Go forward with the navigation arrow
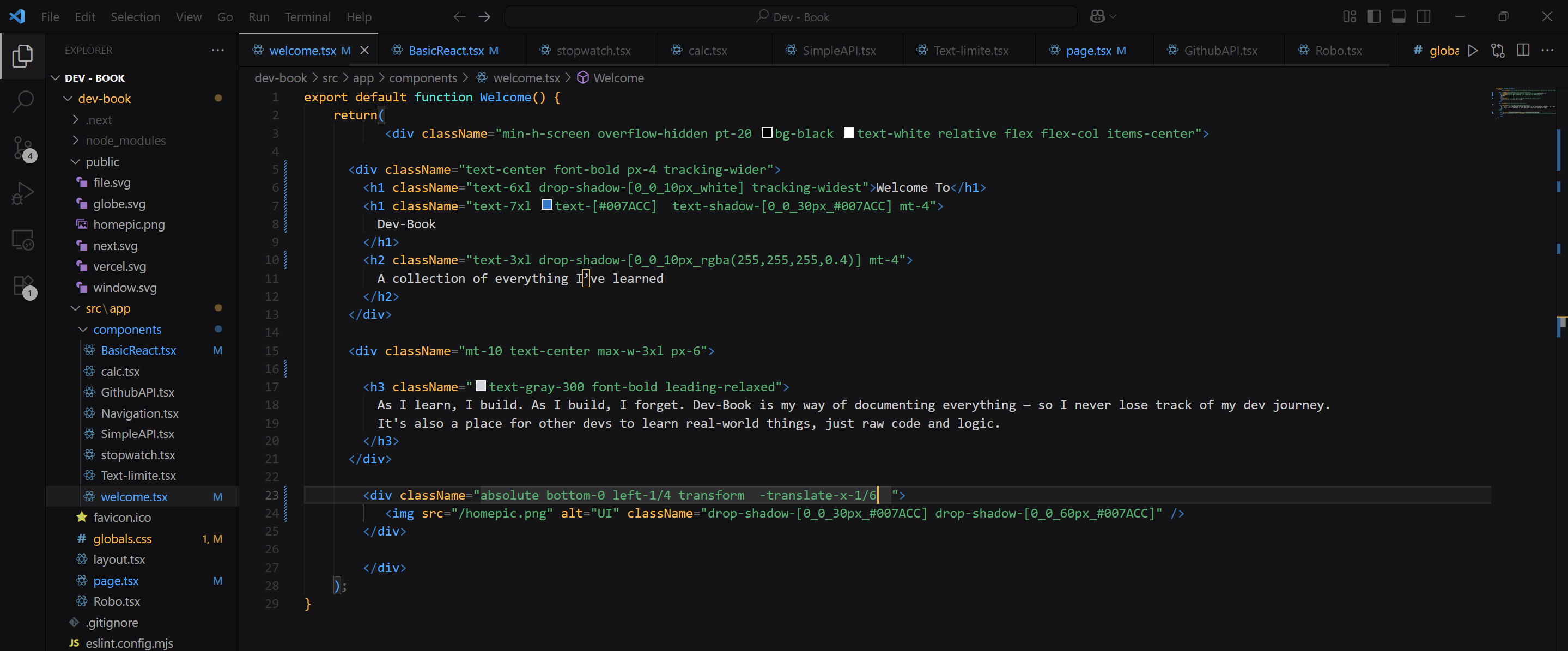Screen dimensions: 1568x651 coord(484,17)
